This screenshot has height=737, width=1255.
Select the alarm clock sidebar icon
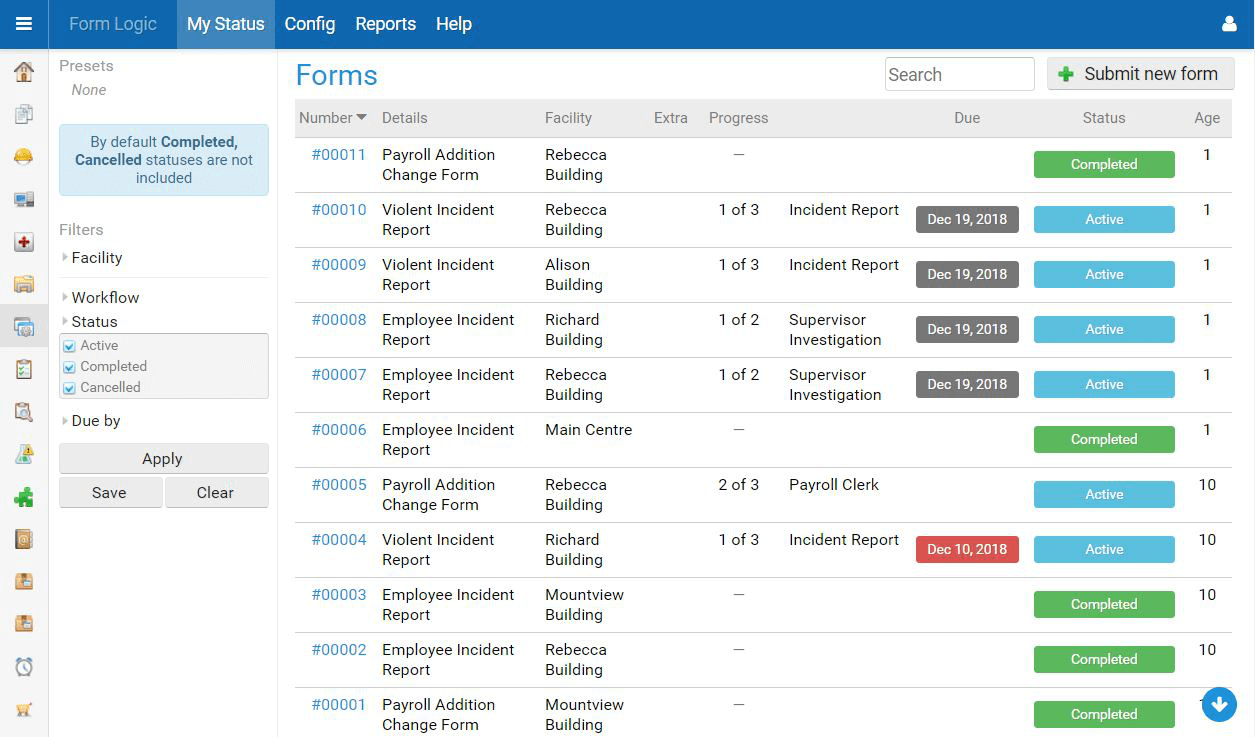pos(24,666)
